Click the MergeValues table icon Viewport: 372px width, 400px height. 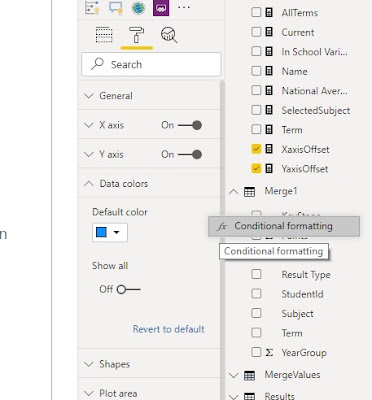[249, 376]
